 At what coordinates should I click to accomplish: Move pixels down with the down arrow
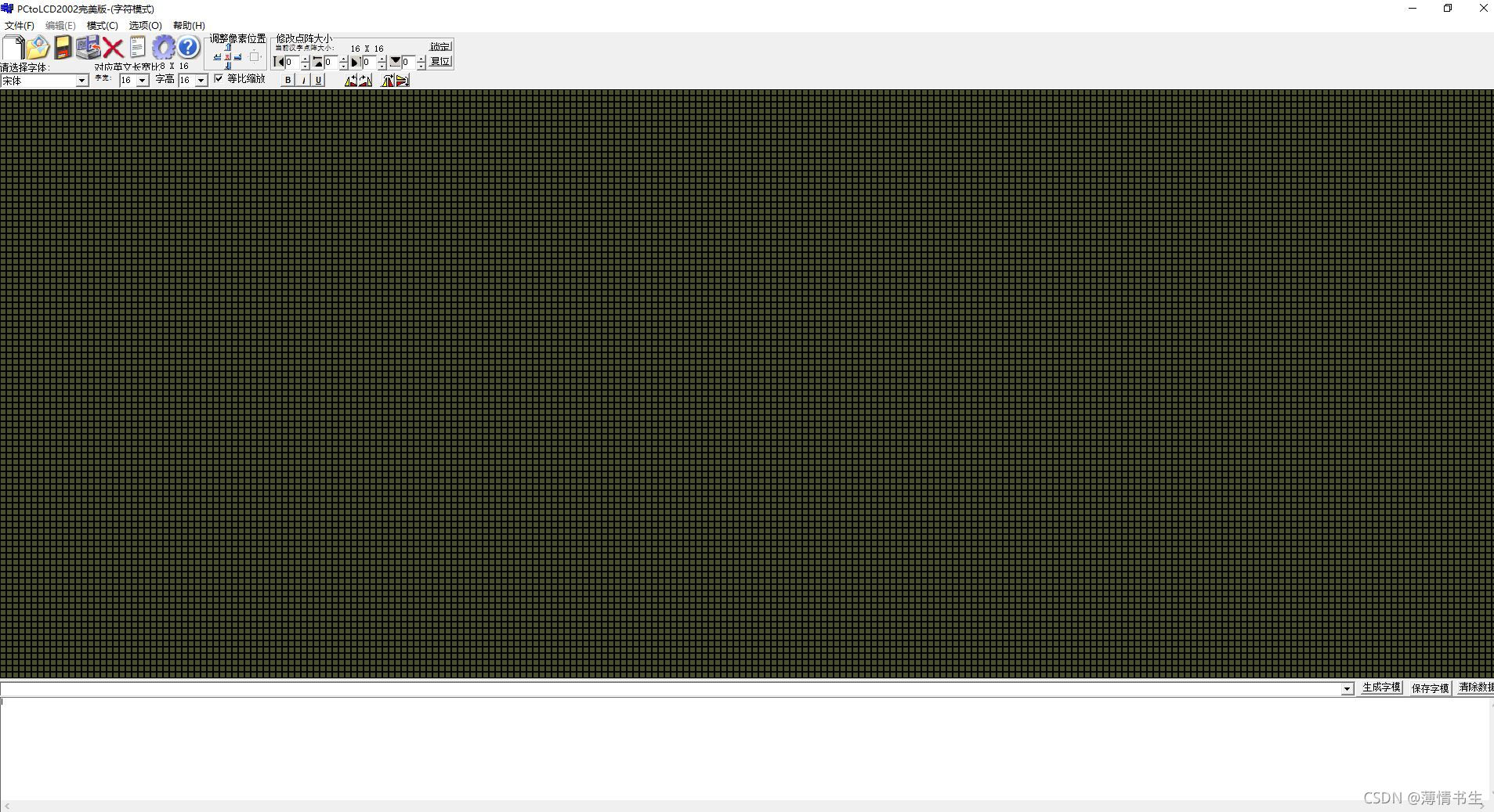click(x=228, y=67)
